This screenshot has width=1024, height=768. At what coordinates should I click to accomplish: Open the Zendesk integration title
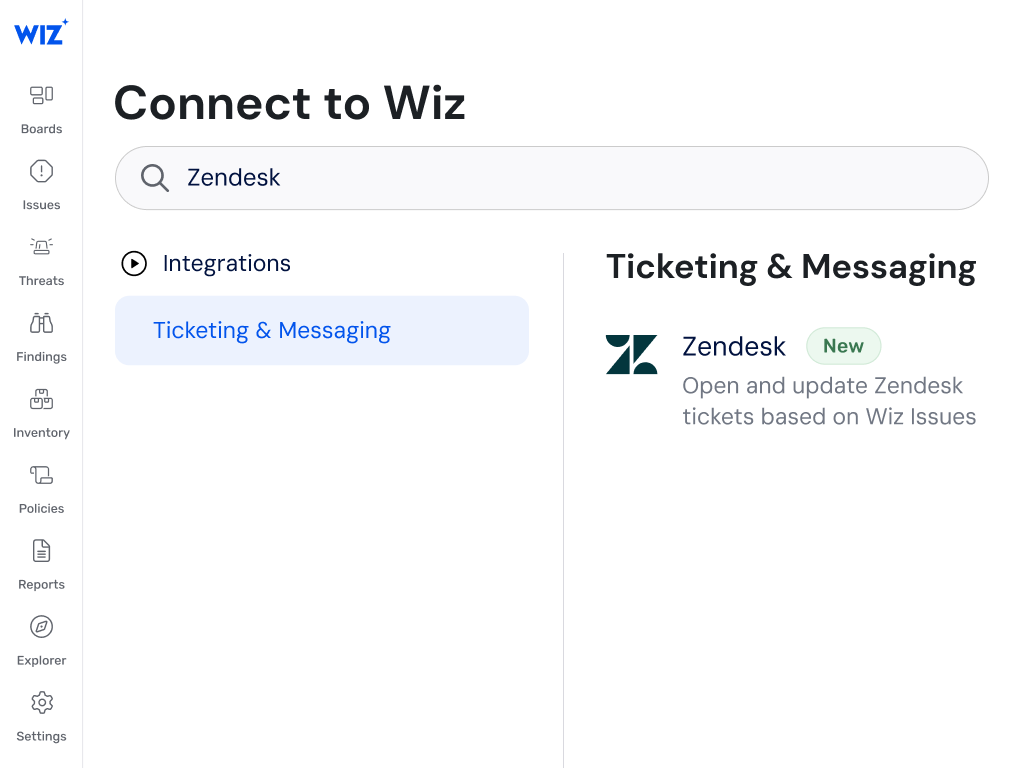click(x=734, y=347)
